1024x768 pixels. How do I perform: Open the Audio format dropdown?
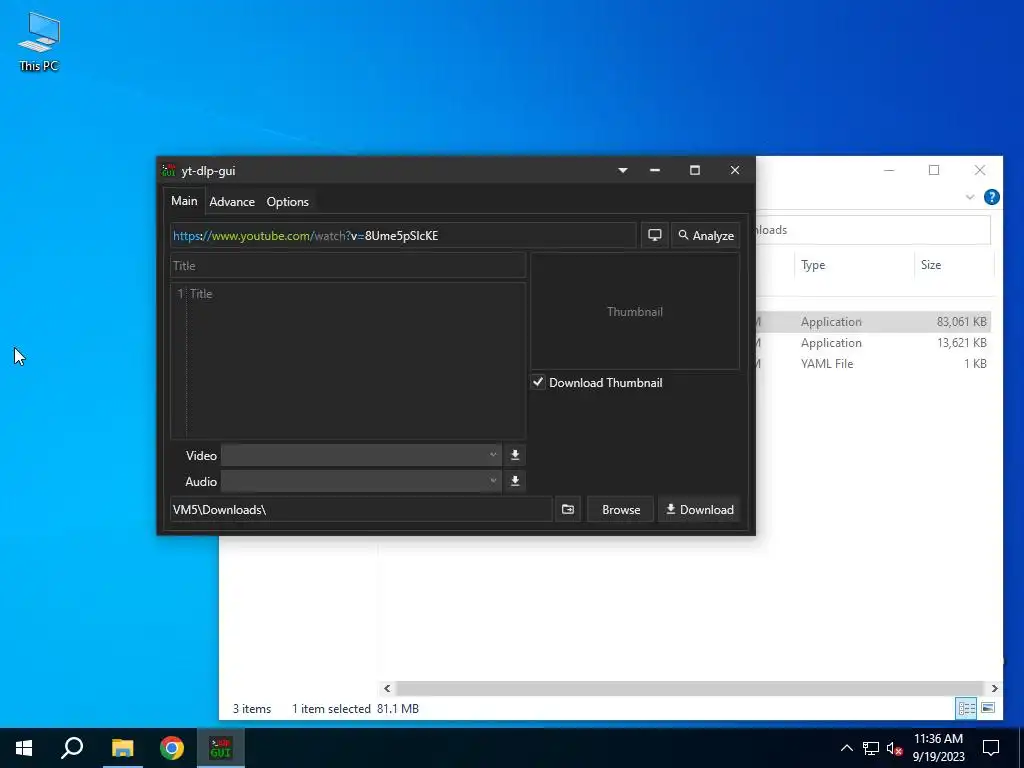click(x=361, y=481)
